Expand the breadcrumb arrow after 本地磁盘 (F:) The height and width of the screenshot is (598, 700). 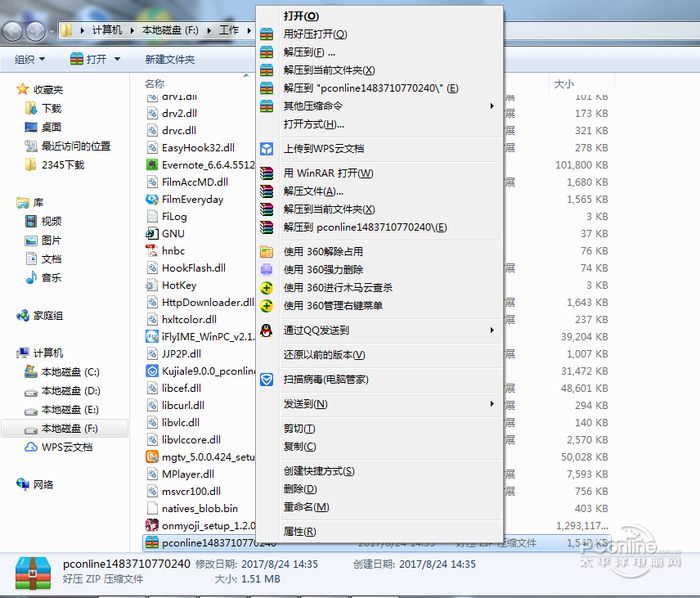[x=208, y=30]
